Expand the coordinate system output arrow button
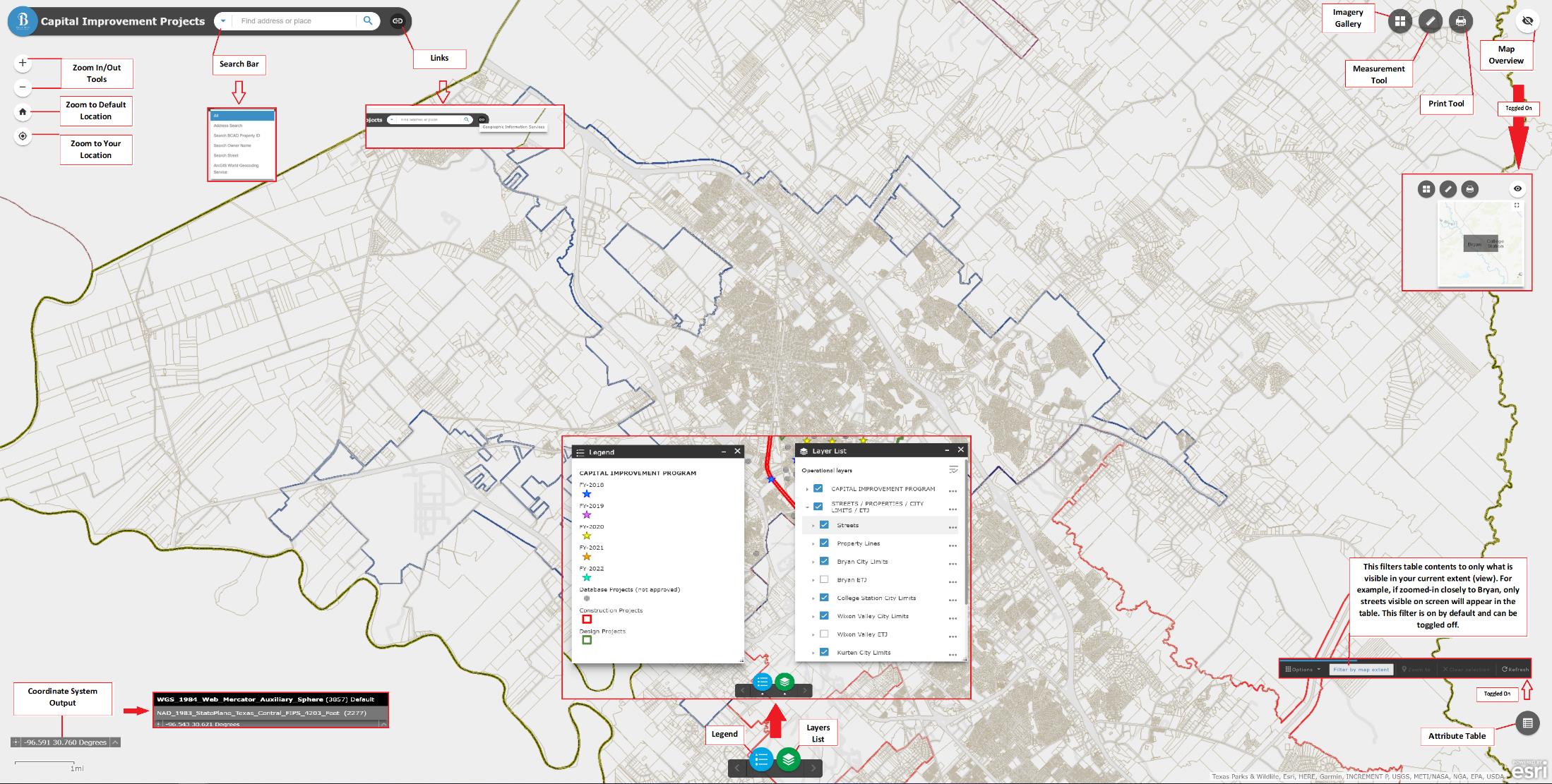 (115, 742)
